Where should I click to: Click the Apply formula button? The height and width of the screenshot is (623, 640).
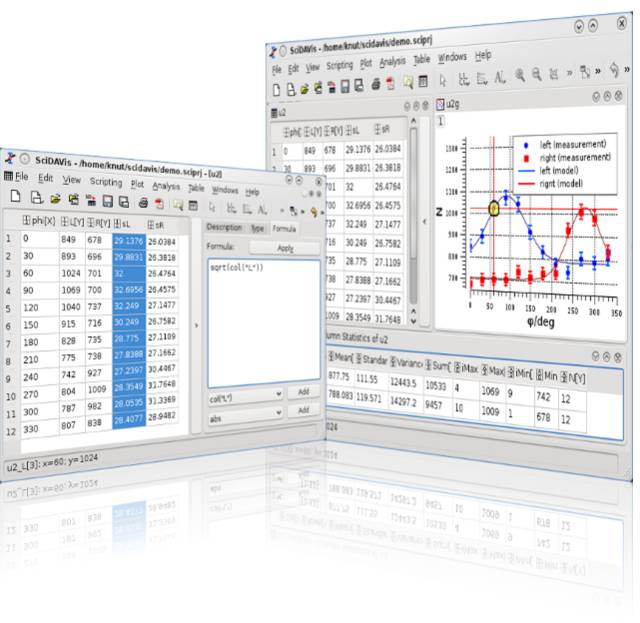click(x=285, y=248)
